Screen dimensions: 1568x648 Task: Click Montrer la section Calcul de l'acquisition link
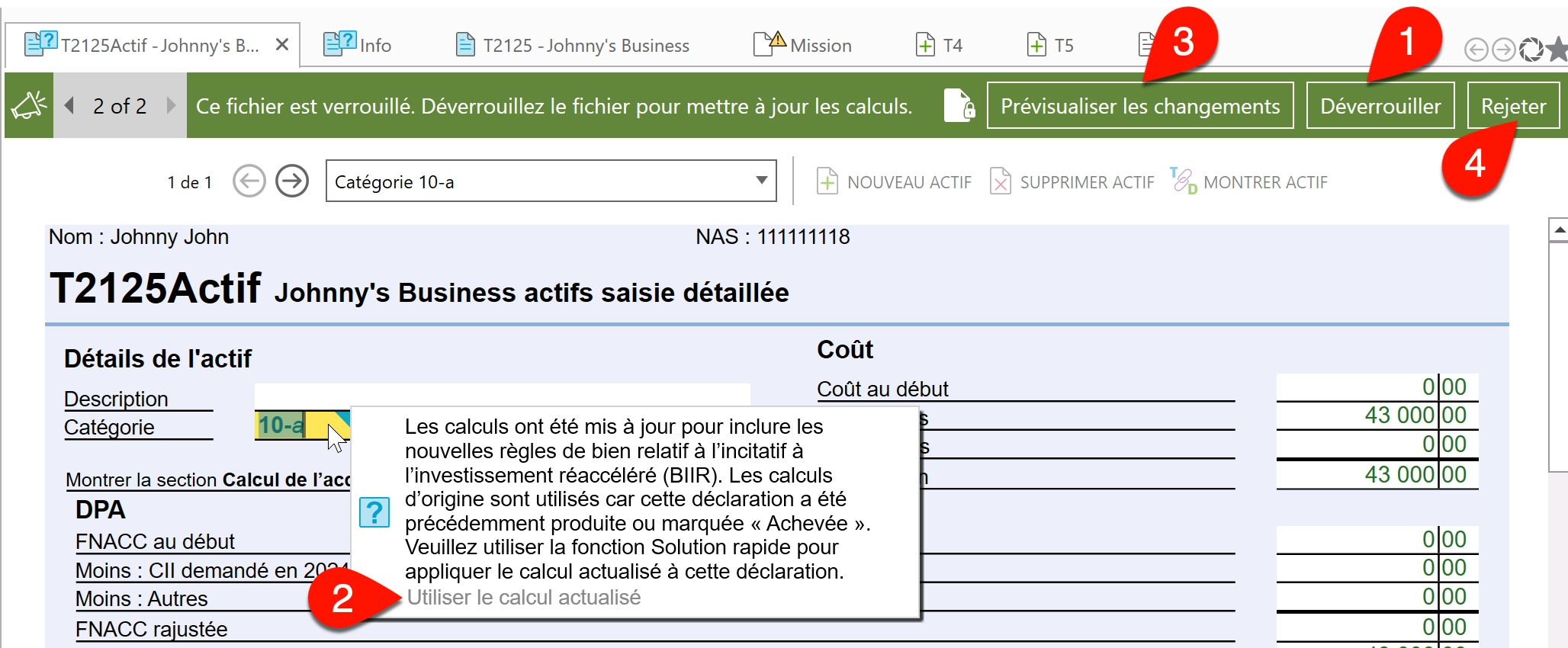click(x=207, y=480)
